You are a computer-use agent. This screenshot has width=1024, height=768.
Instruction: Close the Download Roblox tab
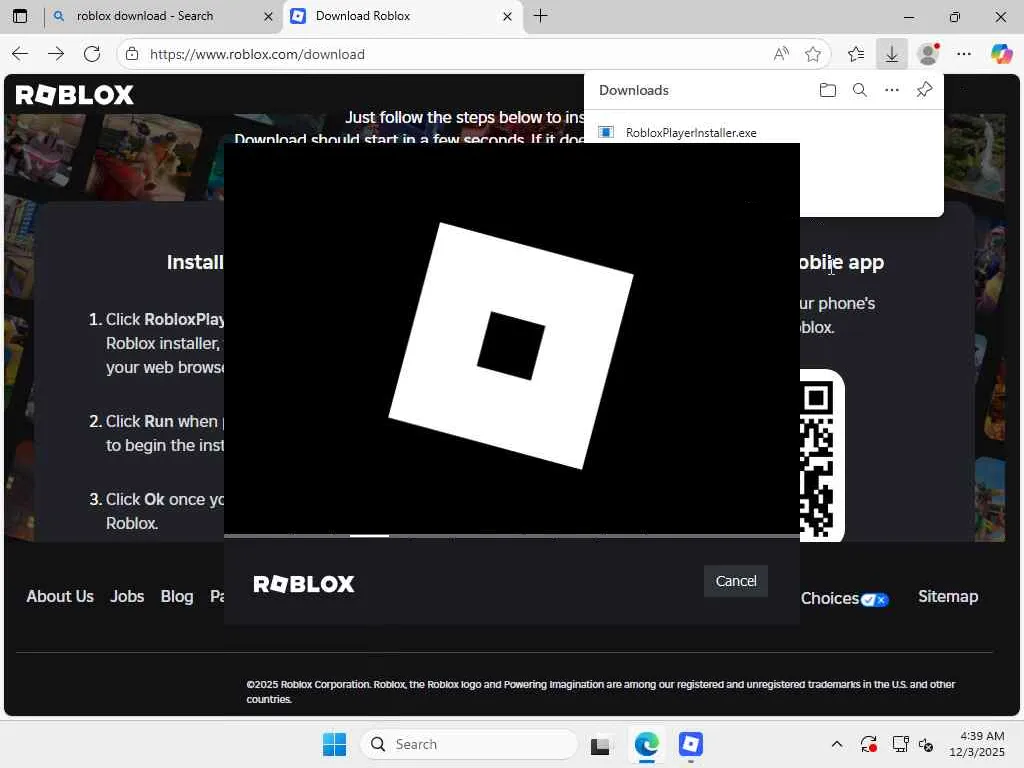(507, 17)
